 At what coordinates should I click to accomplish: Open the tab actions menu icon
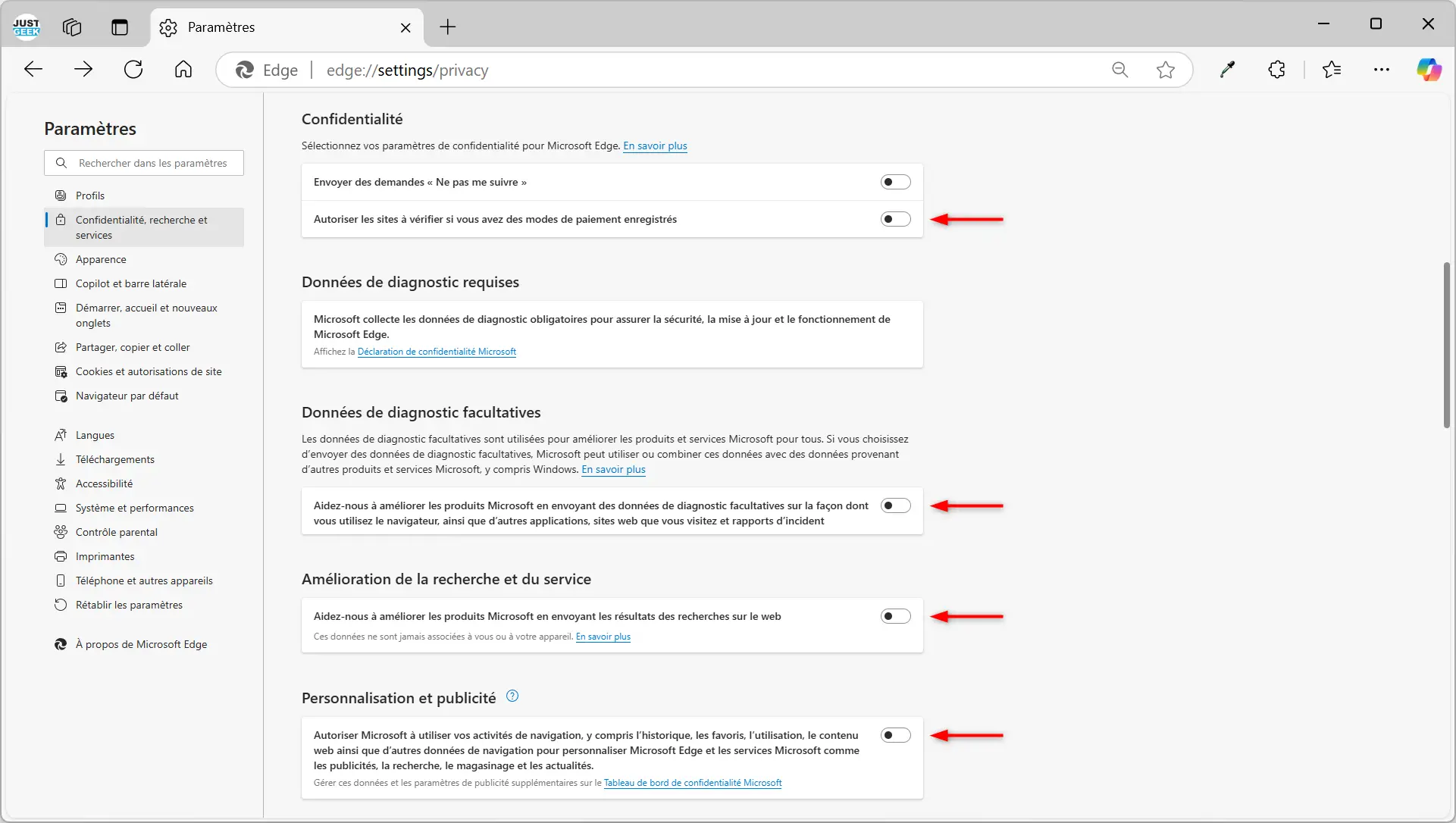coord(120,27)
